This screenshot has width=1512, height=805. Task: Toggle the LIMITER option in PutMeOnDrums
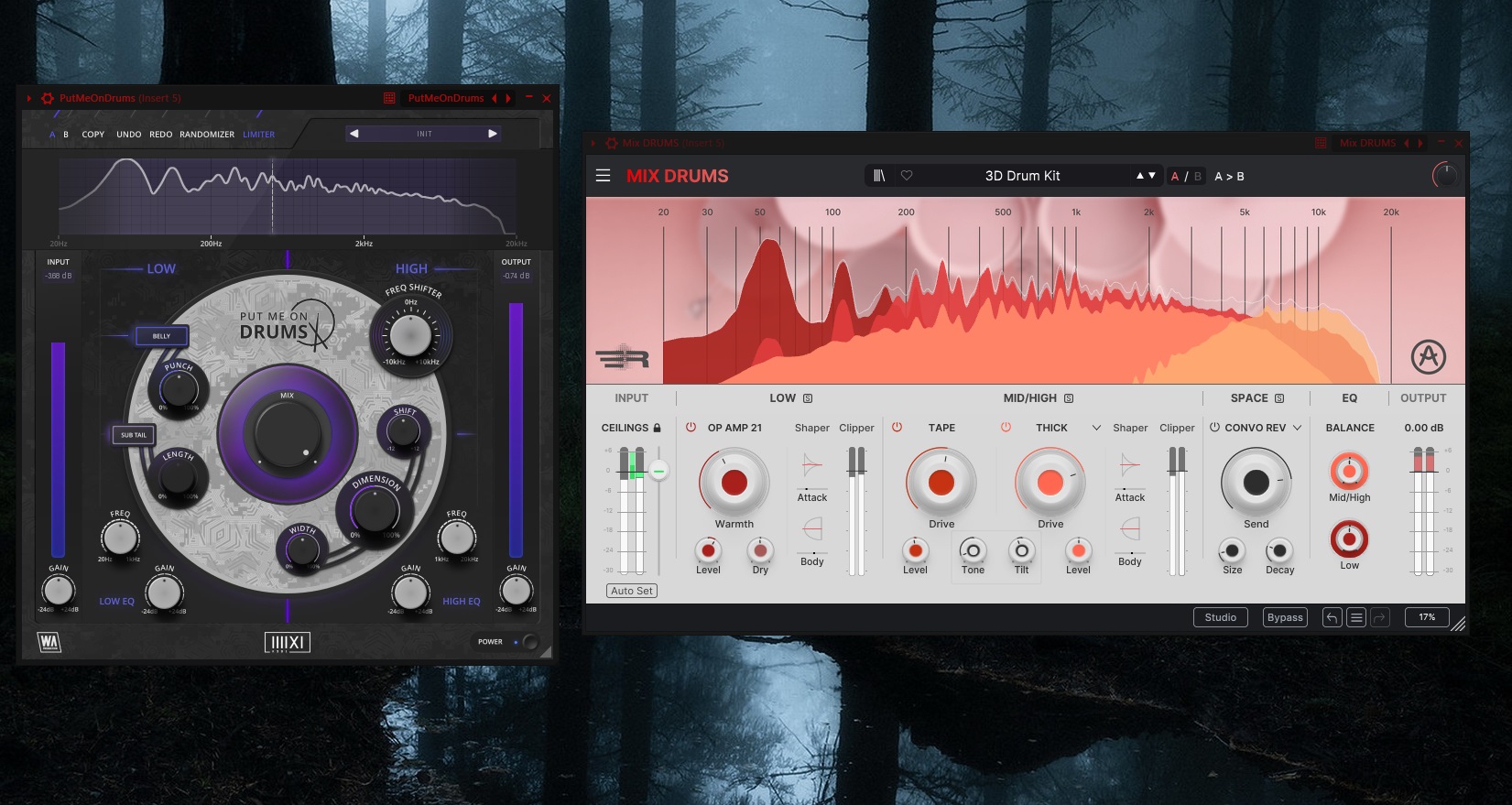(x=258, y=135)
